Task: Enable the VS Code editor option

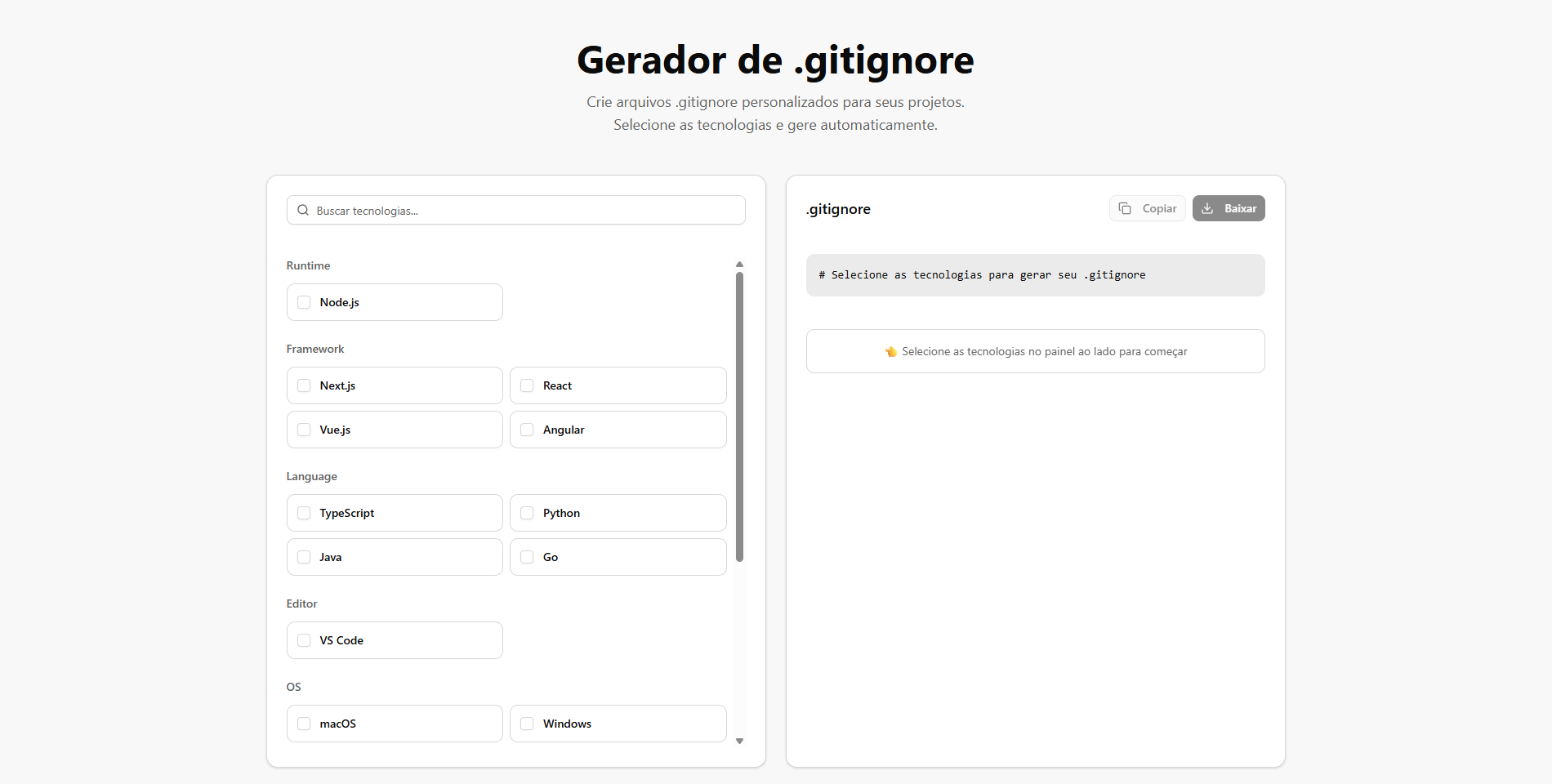Action: click(304, 640)
